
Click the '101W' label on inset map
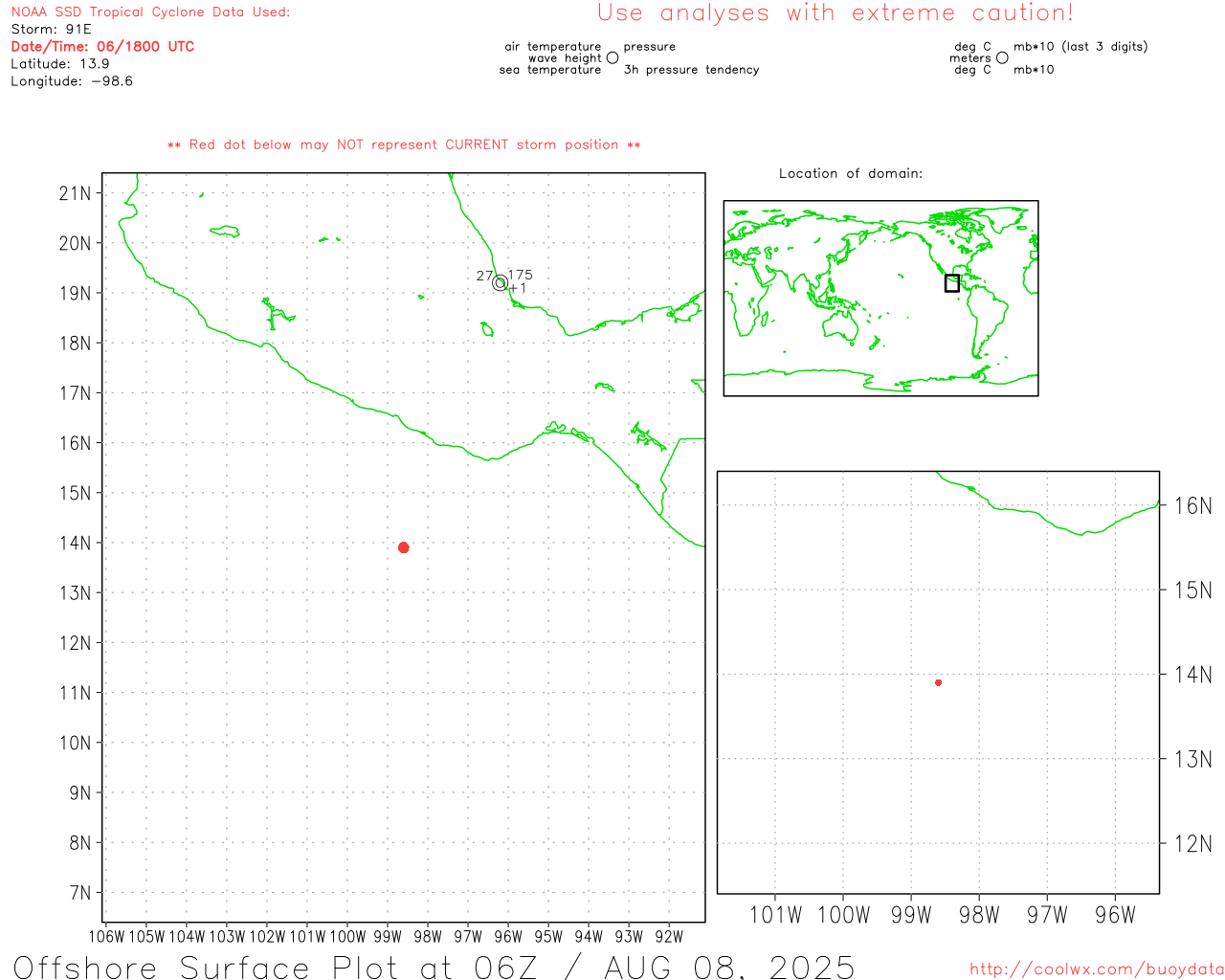tap(775, 915)
